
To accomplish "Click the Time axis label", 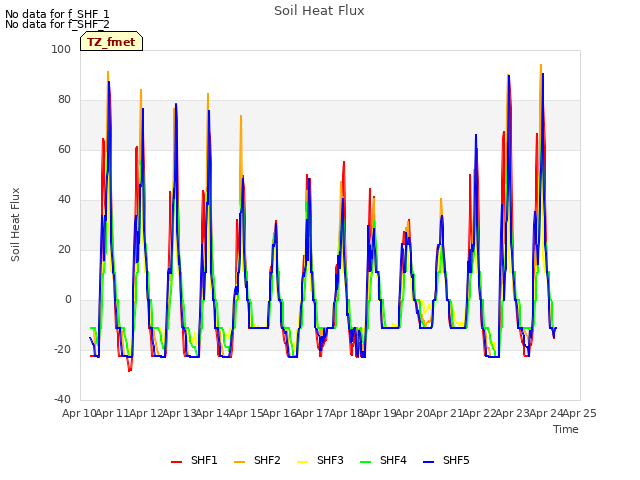I will [566, 429].
